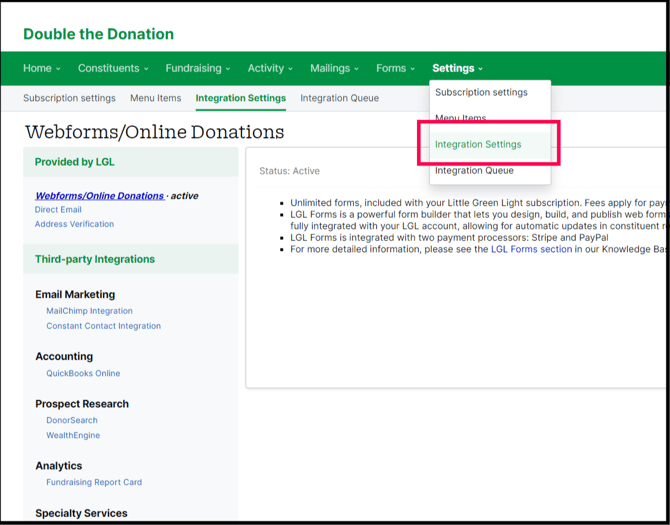
Task: Select QuickBooks Online under Accounting
Action: [x=83, y=373]
